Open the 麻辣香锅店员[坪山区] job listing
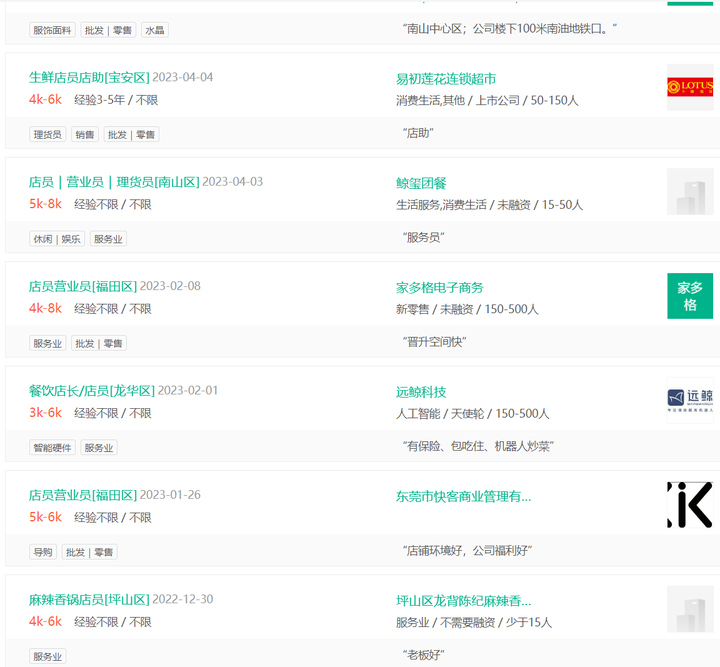This screenshot has width=720, height=667. [89, 600]
